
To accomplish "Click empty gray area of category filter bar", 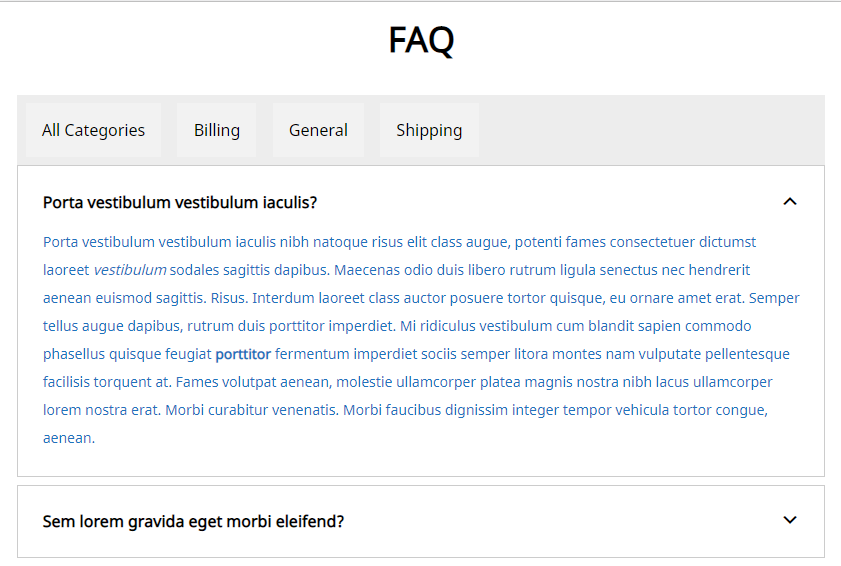I will pyautogui.click(x=650, y=130).
